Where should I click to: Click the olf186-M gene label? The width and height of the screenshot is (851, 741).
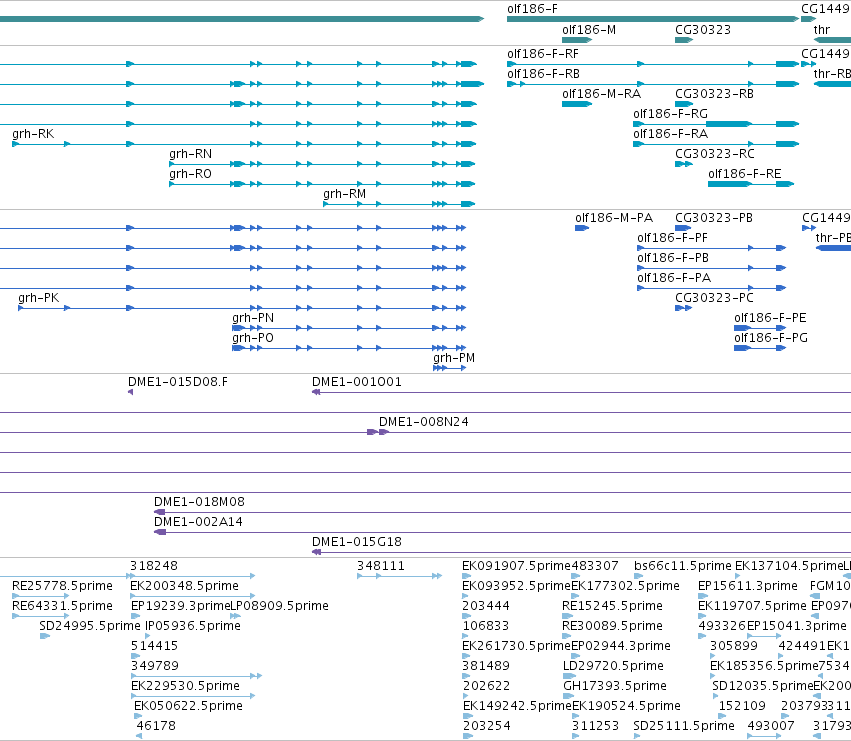coord(589,30)
